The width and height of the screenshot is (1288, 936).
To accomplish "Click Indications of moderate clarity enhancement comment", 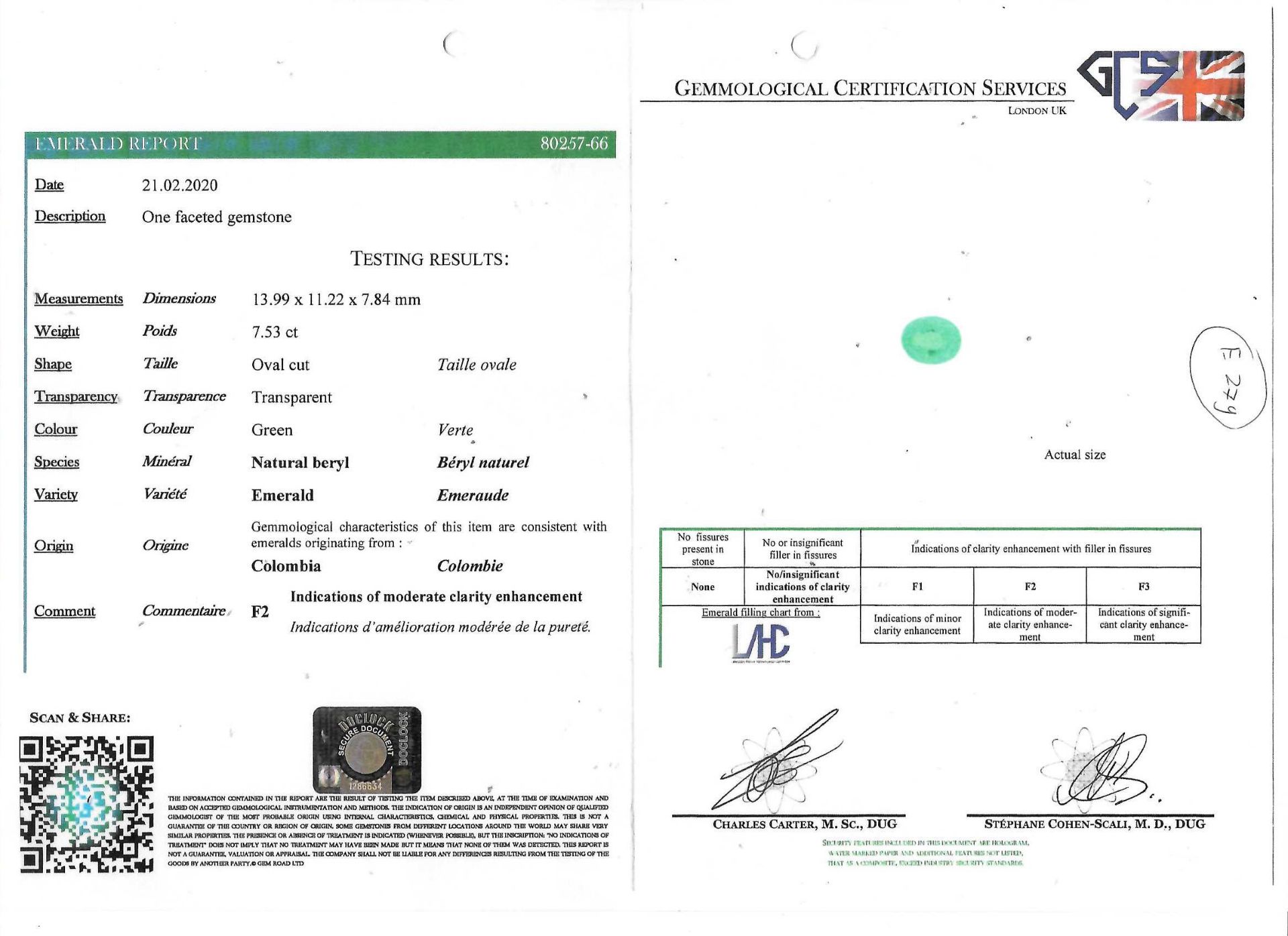I will pyautogui.click(x=436, y=597).
